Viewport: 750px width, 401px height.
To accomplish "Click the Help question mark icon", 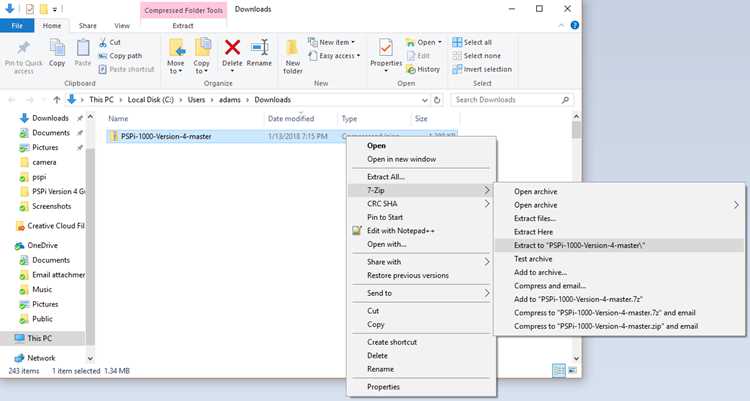I will [574, 25].
